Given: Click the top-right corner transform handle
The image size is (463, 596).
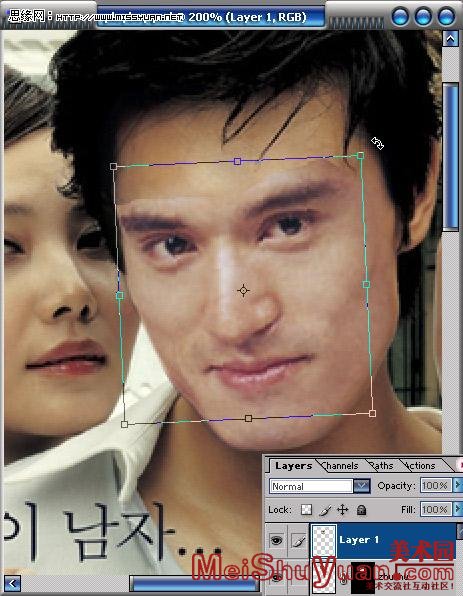Looking at the screenshot, I should coord(360,155).
